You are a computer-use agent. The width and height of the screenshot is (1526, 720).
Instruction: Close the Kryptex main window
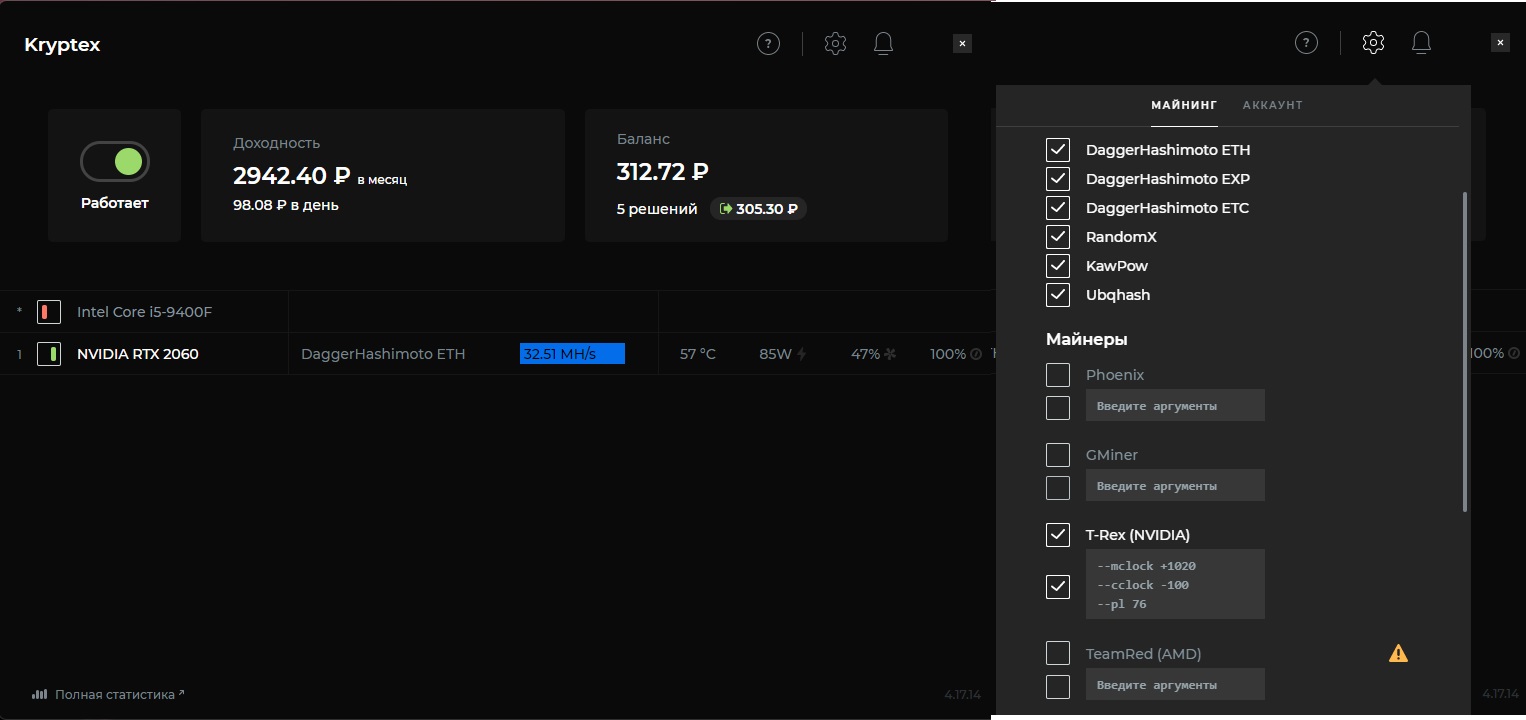point(962,43)
